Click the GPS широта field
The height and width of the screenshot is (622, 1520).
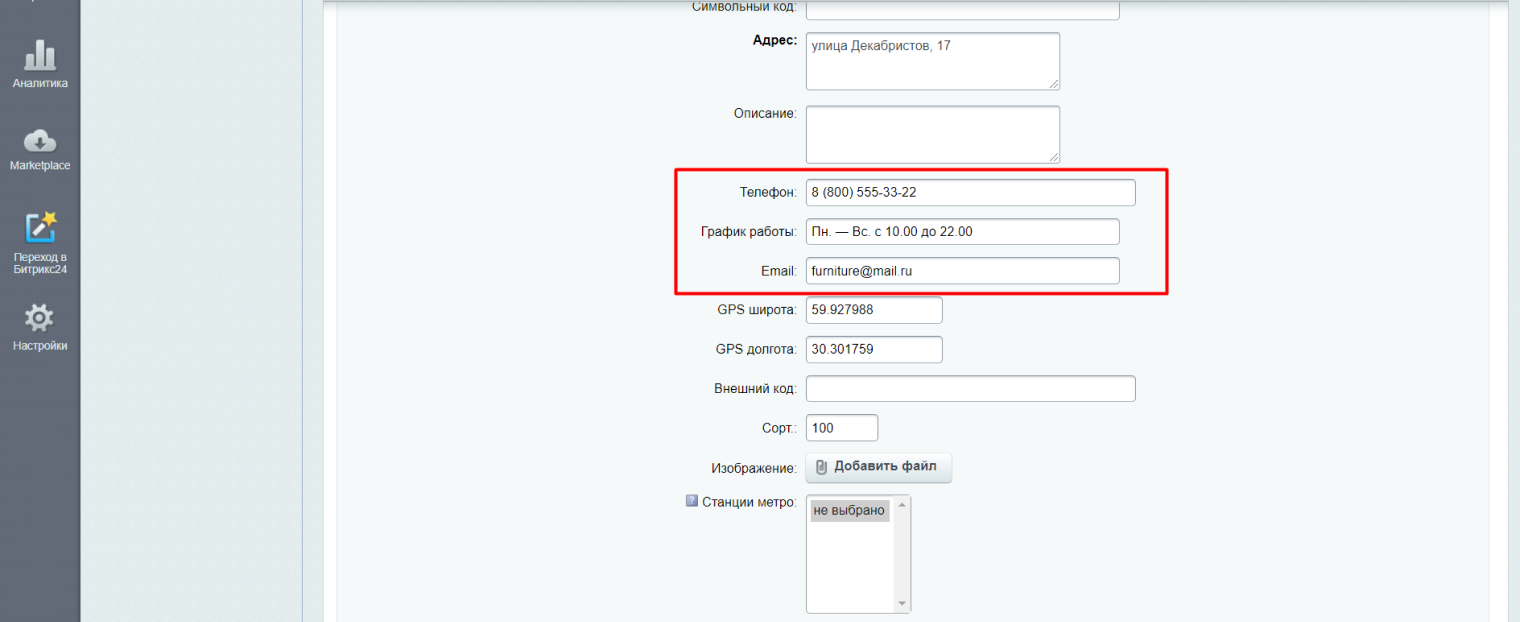[873, 310]
